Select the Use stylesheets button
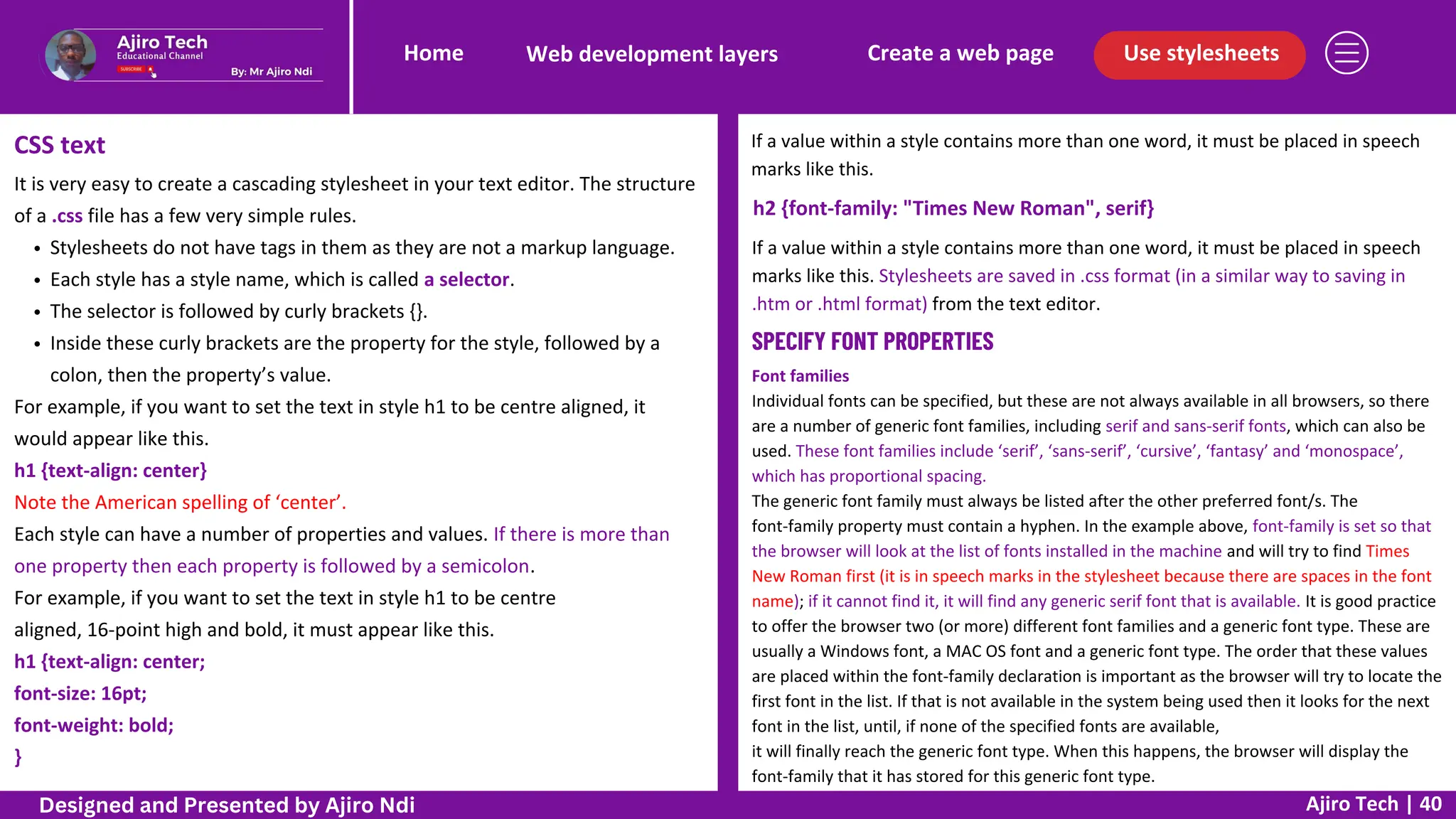Screen dimensions: 1456x819 [x=1200, y=54]
